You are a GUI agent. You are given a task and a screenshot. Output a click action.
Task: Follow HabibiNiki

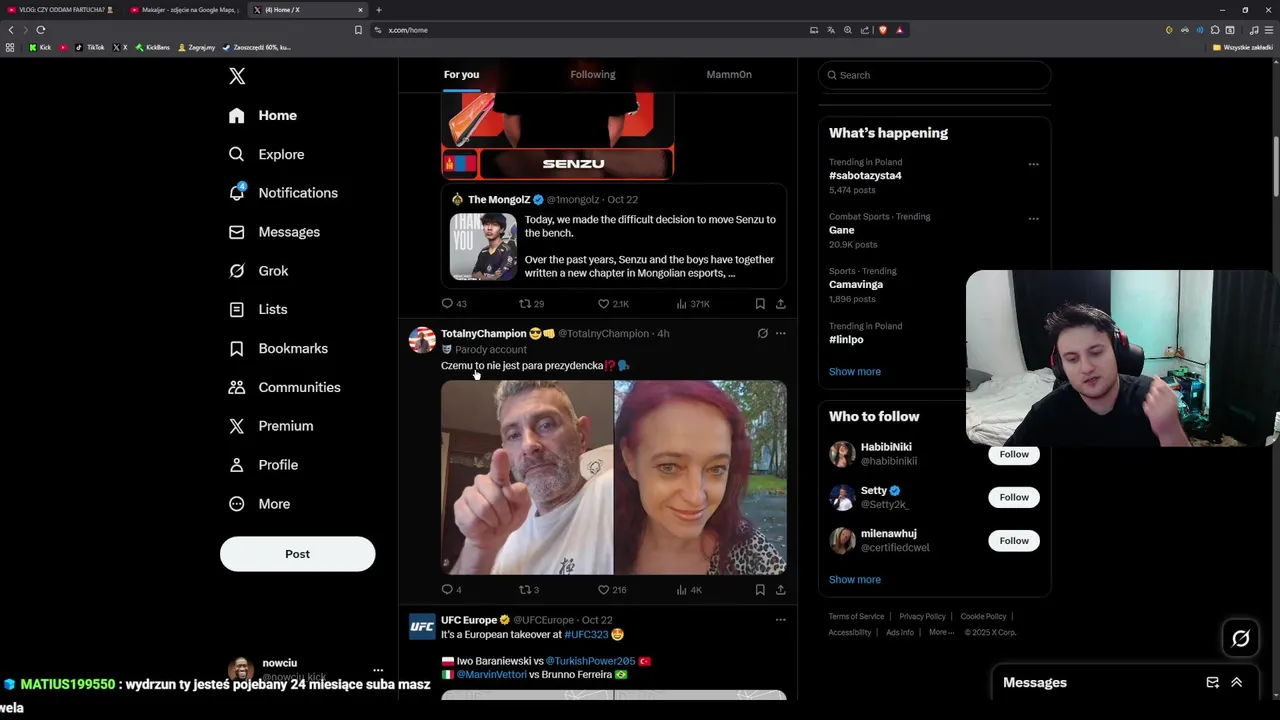(x=1014, y=454)
